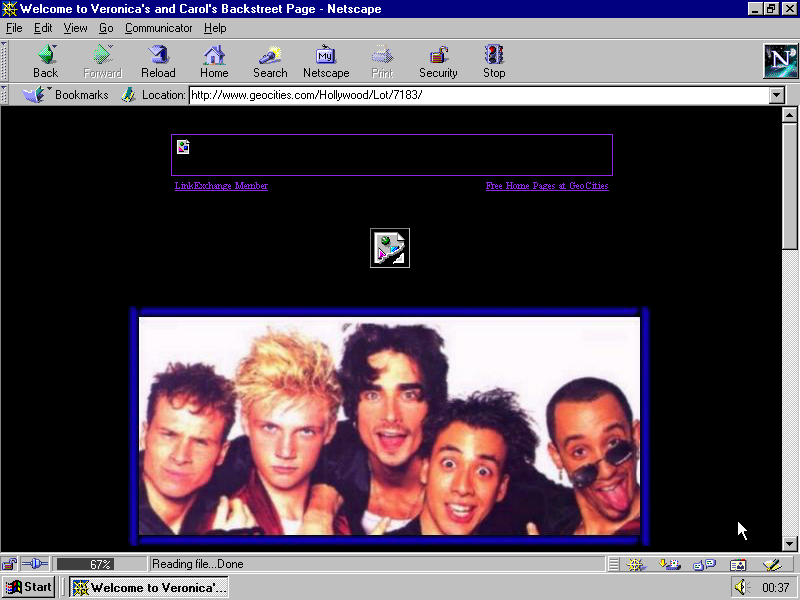
Task: Click the Free Home Pages at GeoCities link
Action: point(547,186)
